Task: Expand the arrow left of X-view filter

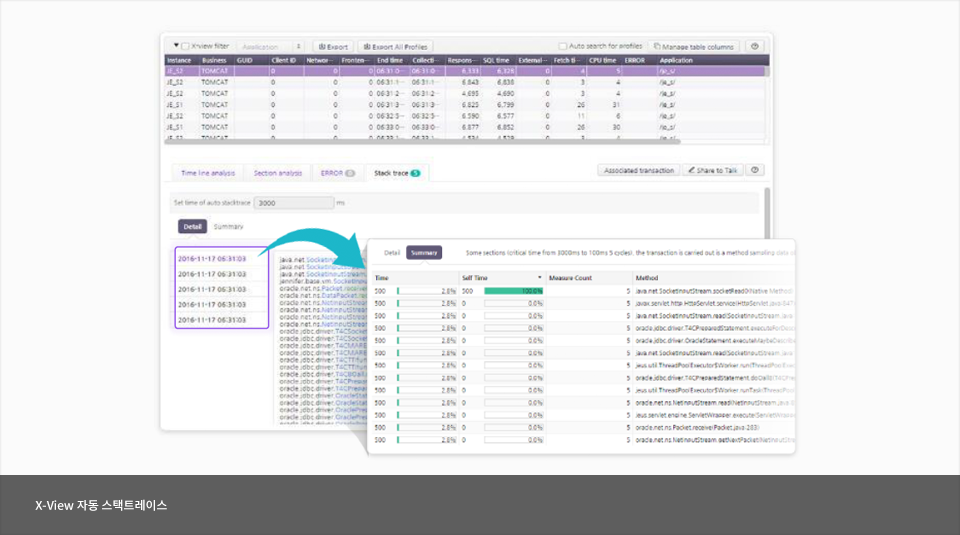Action: pyautogui.click(x=176, y=46)
